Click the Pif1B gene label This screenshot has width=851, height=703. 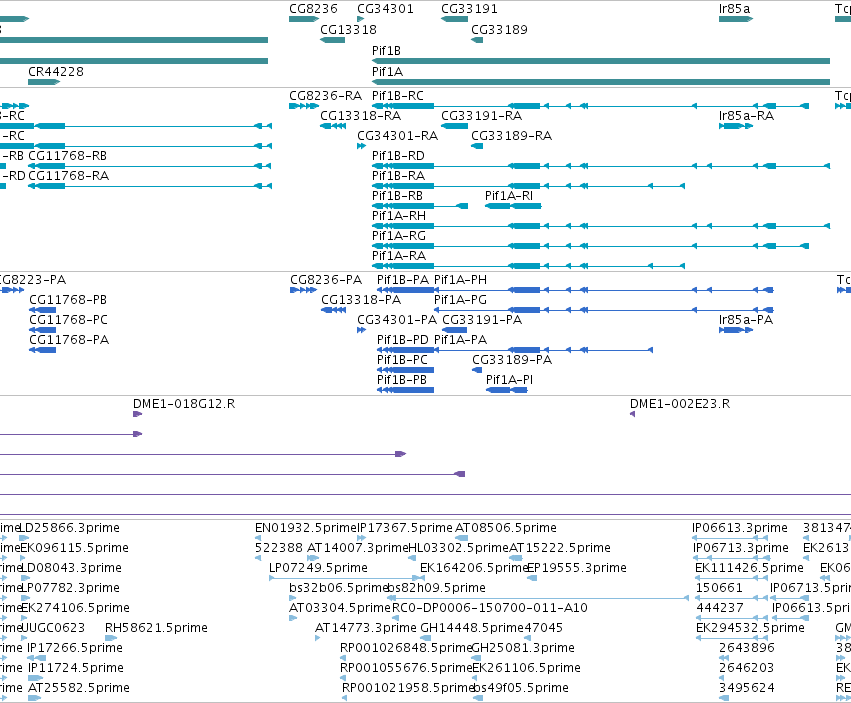(386, 50)
